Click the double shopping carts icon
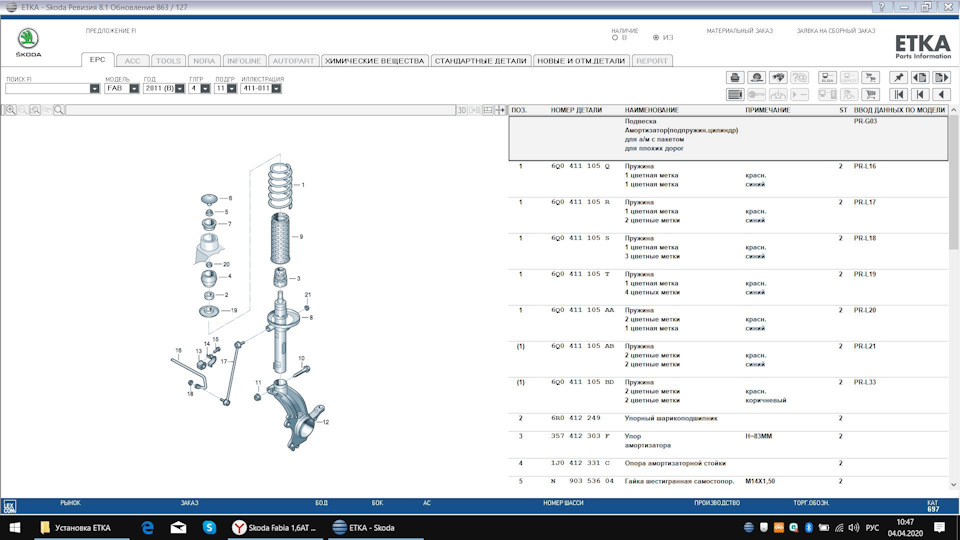 870,78
